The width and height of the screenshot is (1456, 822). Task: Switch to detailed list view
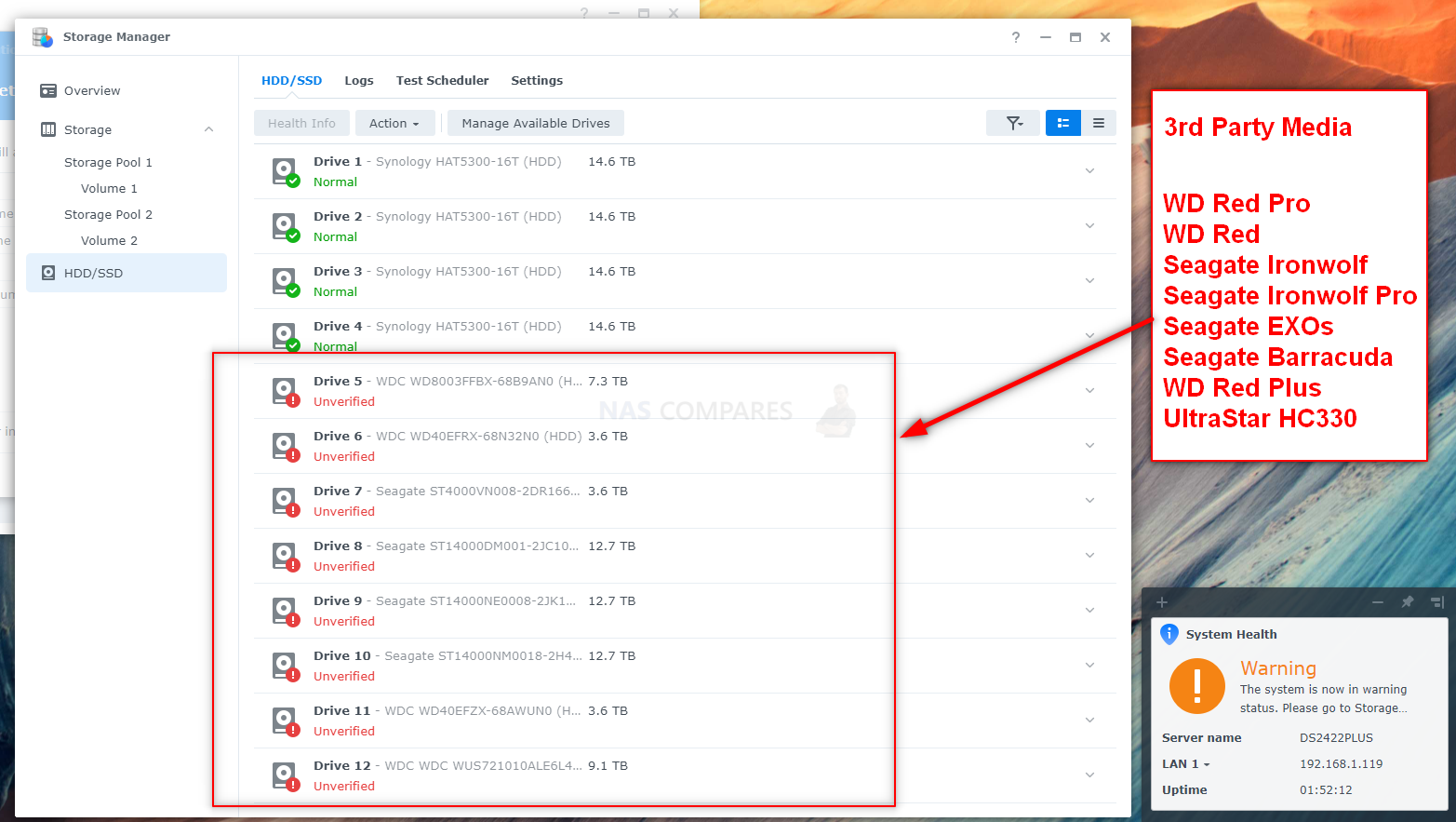click(x=1063, y=123)
